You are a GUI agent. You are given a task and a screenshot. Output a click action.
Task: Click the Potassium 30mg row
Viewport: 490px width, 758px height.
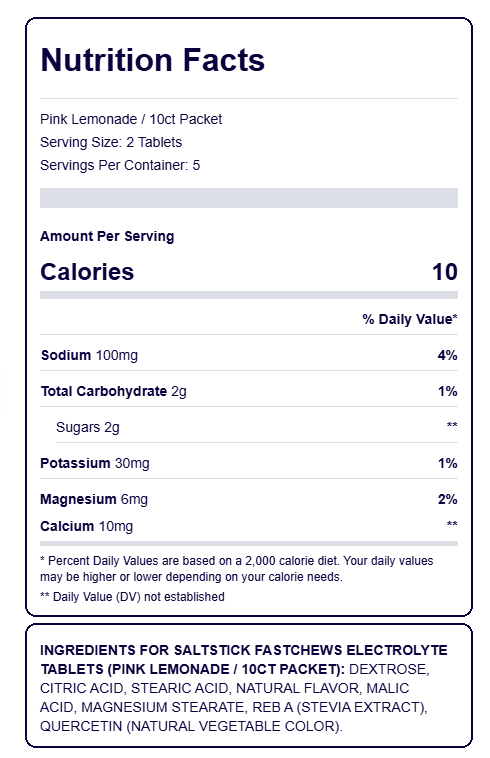tap(249, 463)
